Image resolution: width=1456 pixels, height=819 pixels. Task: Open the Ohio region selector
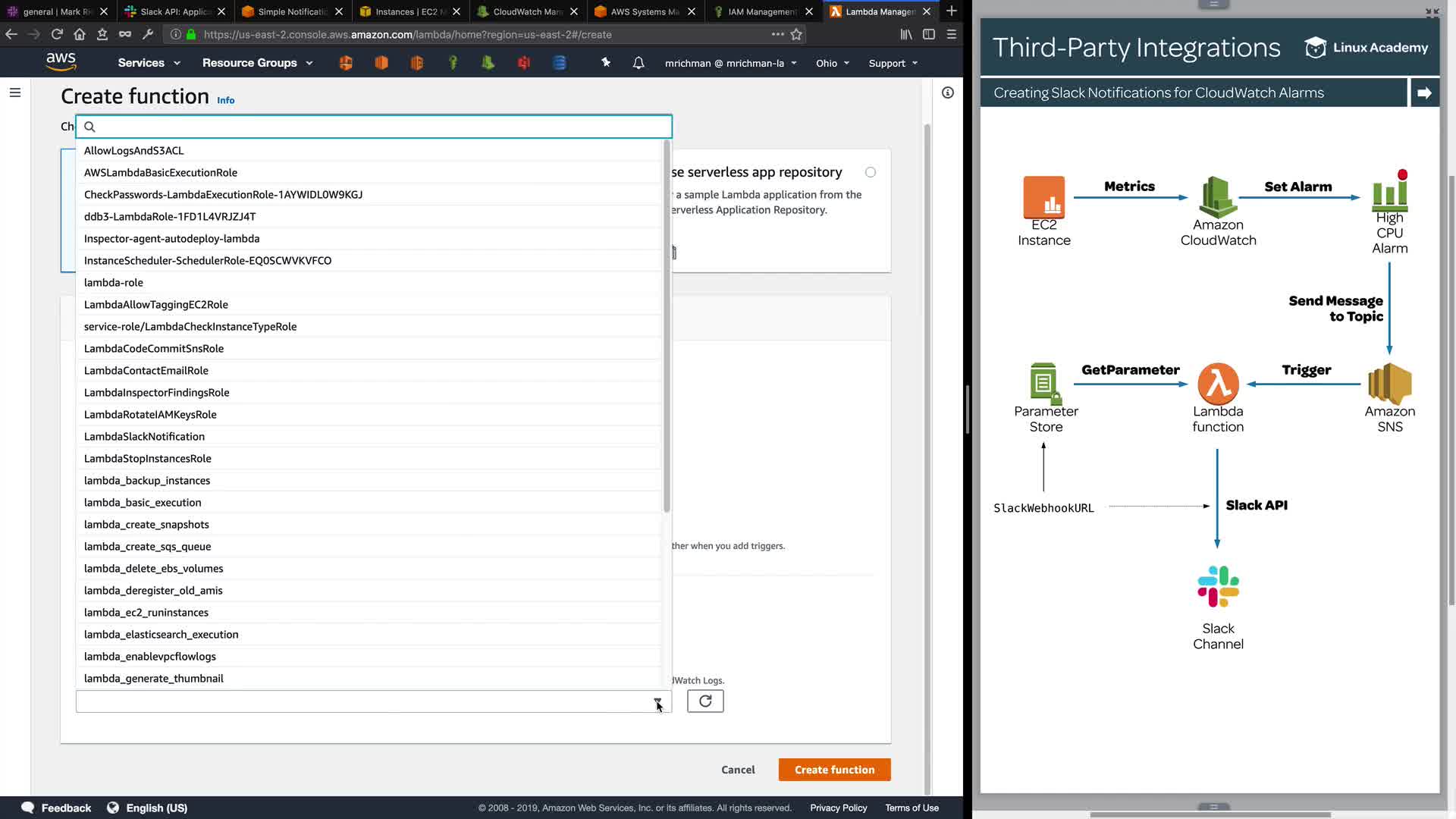click(x=832, y=63)
